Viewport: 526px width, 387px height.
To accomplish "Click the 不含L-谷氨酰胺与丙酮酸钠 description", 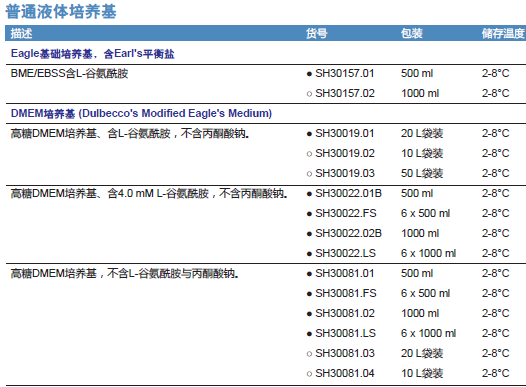I will pos(124,274).
